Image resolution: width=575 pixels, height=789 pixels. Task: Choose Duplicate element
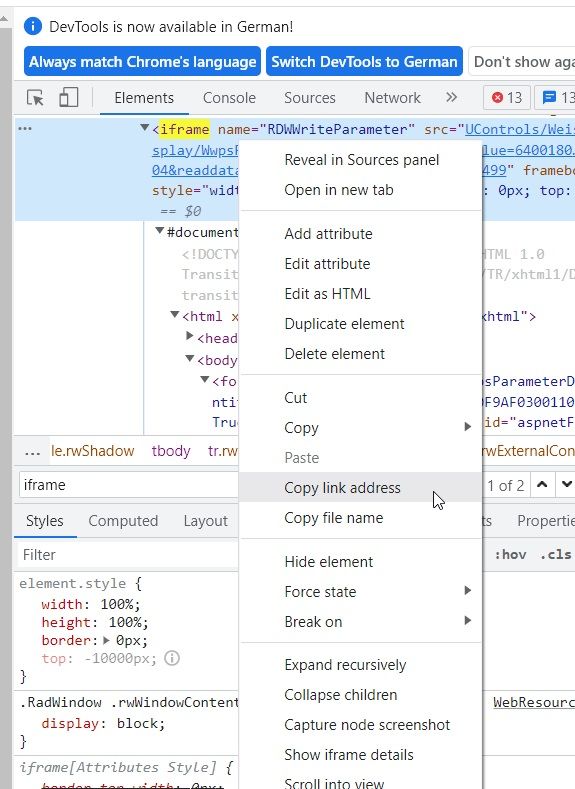[x=360, y=324]
